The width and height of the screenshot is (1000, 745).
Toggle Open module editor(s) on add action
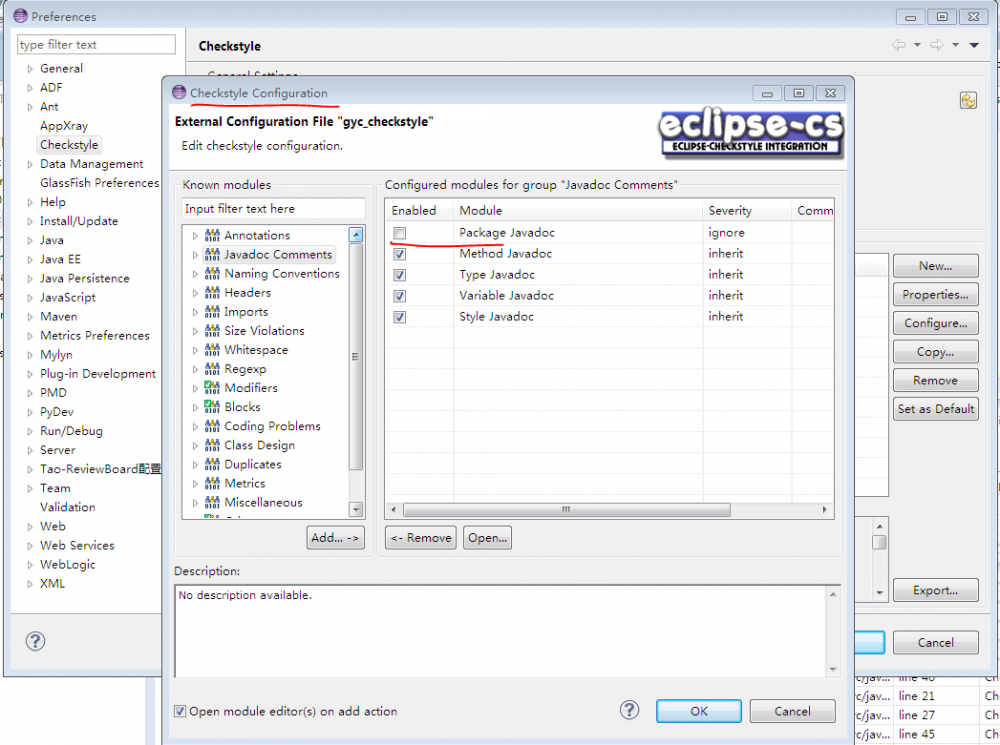(180, 711)
